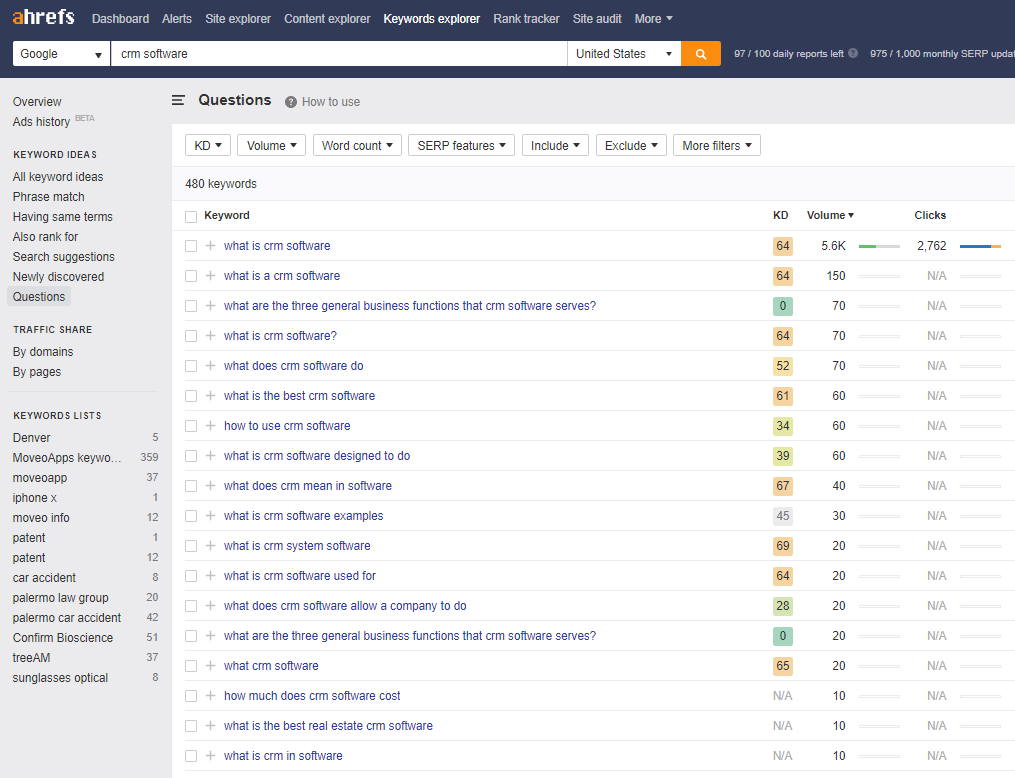
Task: Open the MoveoApps keywords list
Action: [67, 458]
